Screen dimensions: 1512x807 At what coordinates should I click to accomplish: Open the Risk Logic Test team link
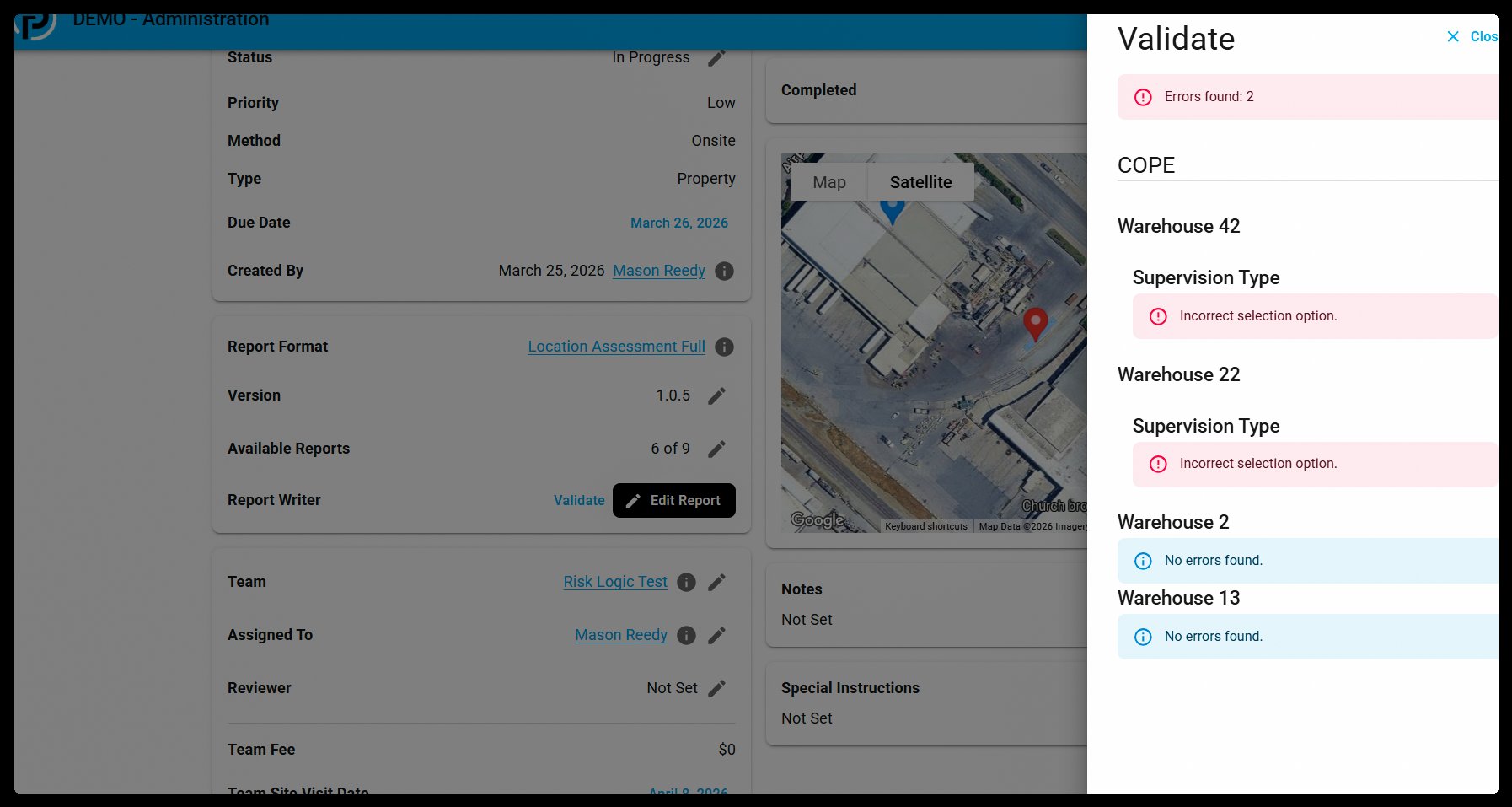click(x=615, y=582)
